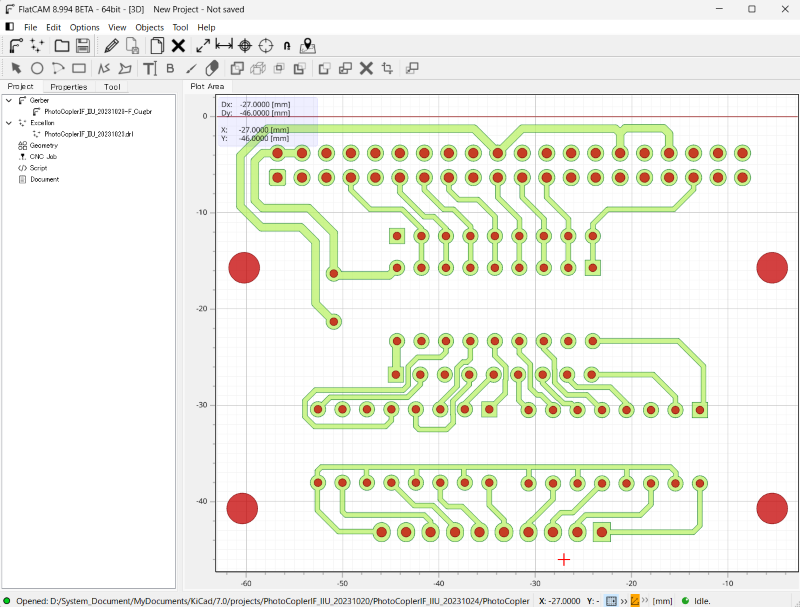Open the Tool tab

(x=112, y=87)
